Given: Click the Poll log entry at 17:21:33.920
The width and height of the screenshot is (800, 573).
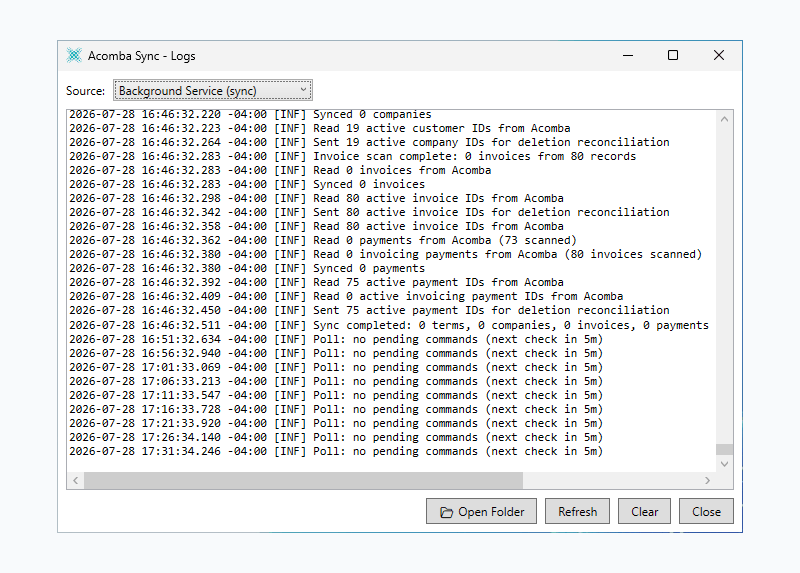Looking at the screenshot, I should pos(336,423).
